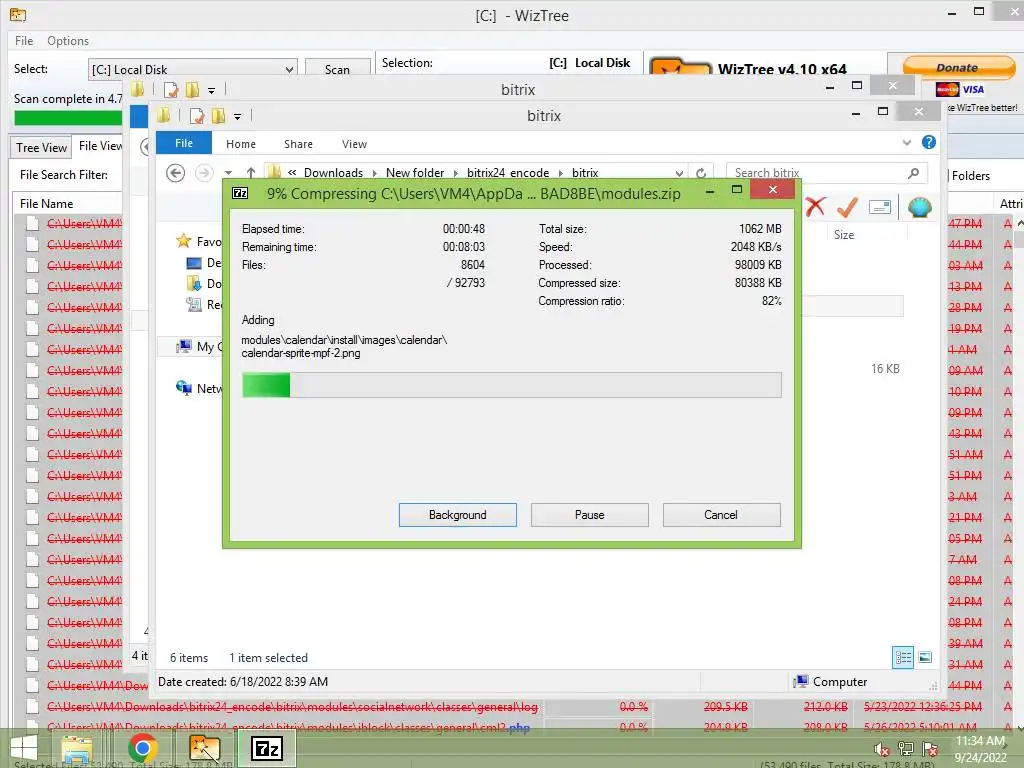This screenshot has height=768, width=1024.
Task: Click the drive icon in WizTree toolbar
Action: [x=880, y=208]
